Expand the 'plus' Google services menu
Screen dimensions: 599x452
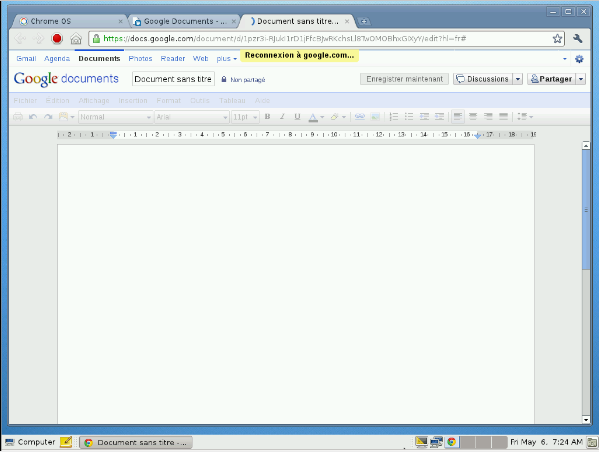pyautogui.click(x=227, y=58)
